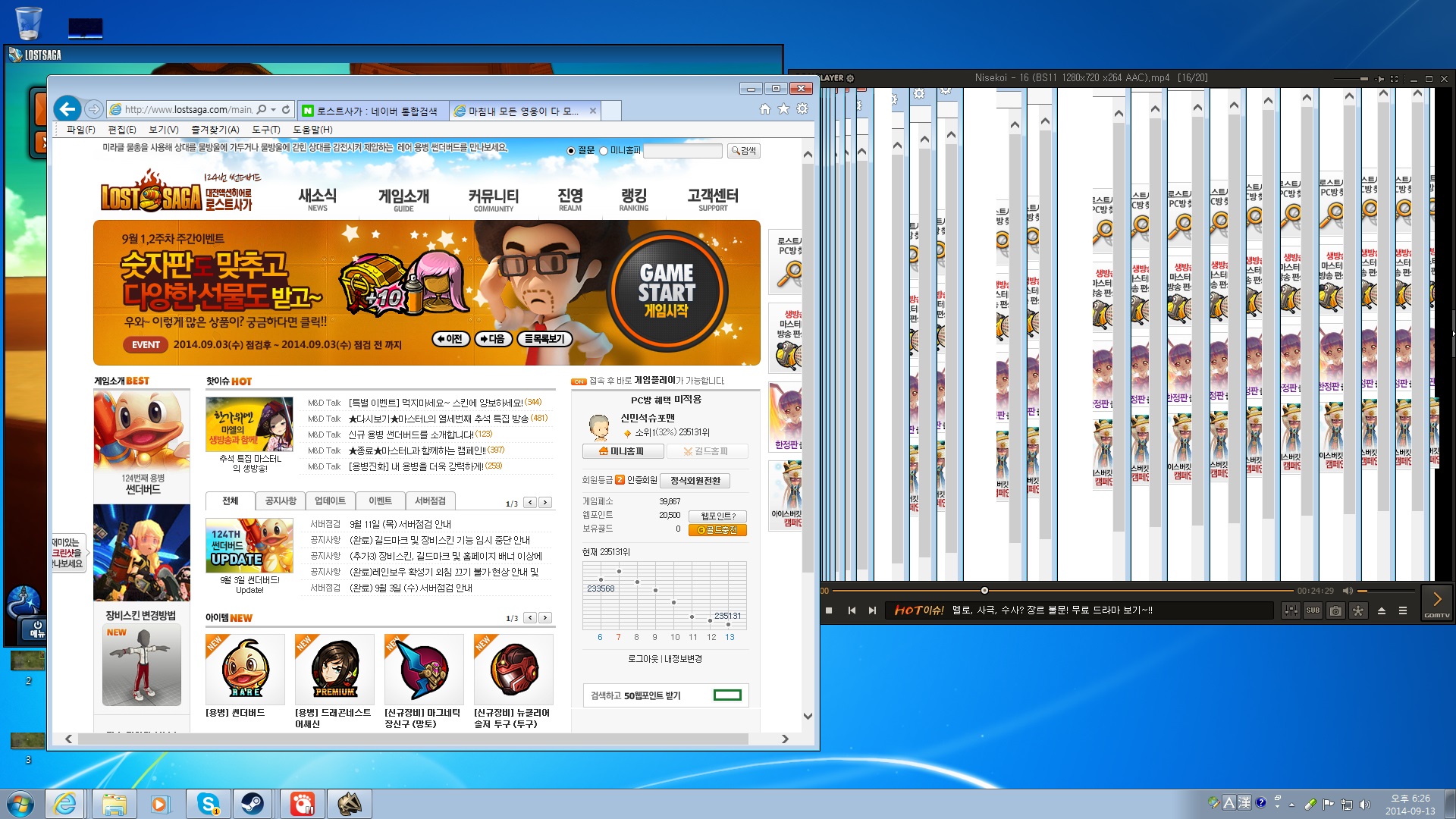Open the 드래곤네스트 어쌔신 PREMIUM thumbnail
Viewport: 1456px width, 819px height.
pyautogui.click(x=334, y=670)
